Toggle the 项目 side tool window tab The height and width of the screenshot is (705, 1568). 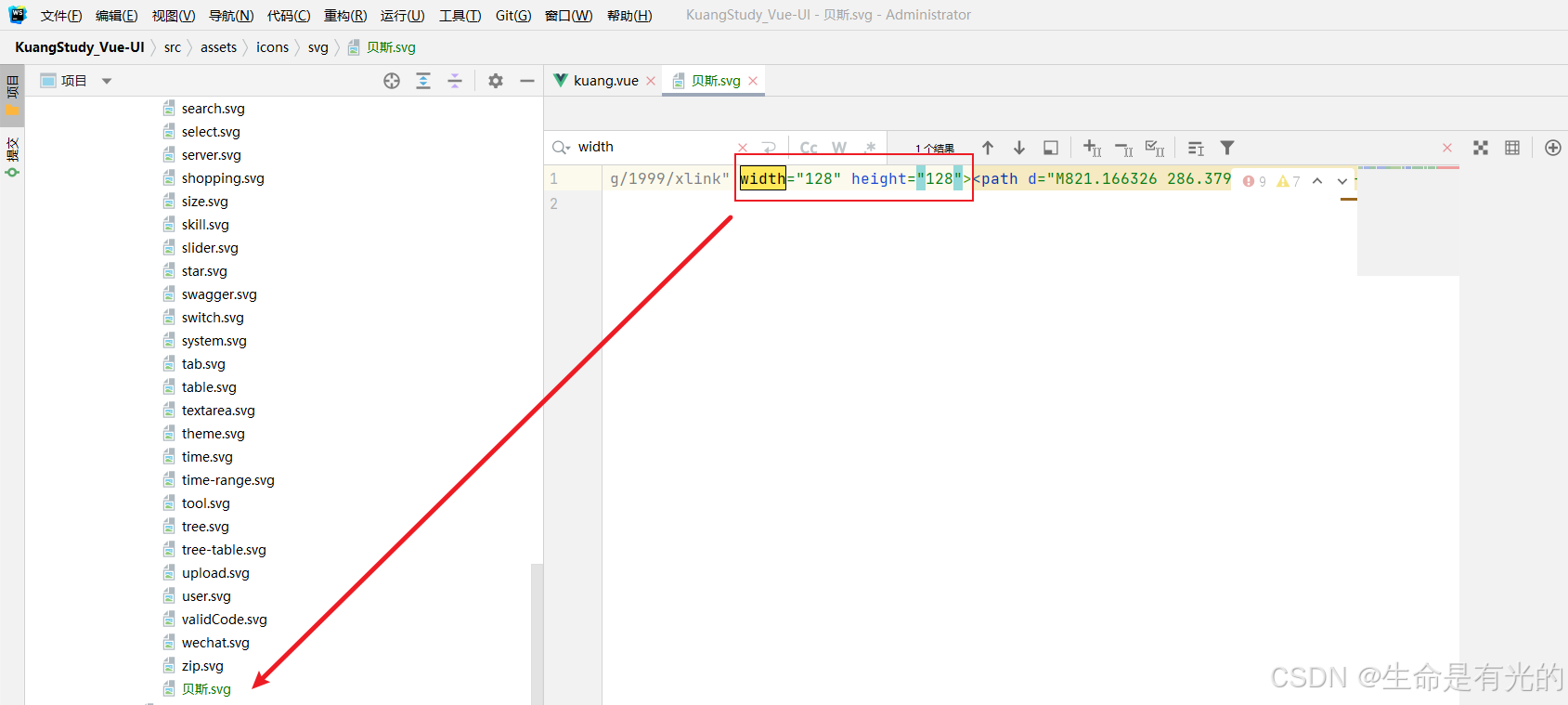pos(12,95)
